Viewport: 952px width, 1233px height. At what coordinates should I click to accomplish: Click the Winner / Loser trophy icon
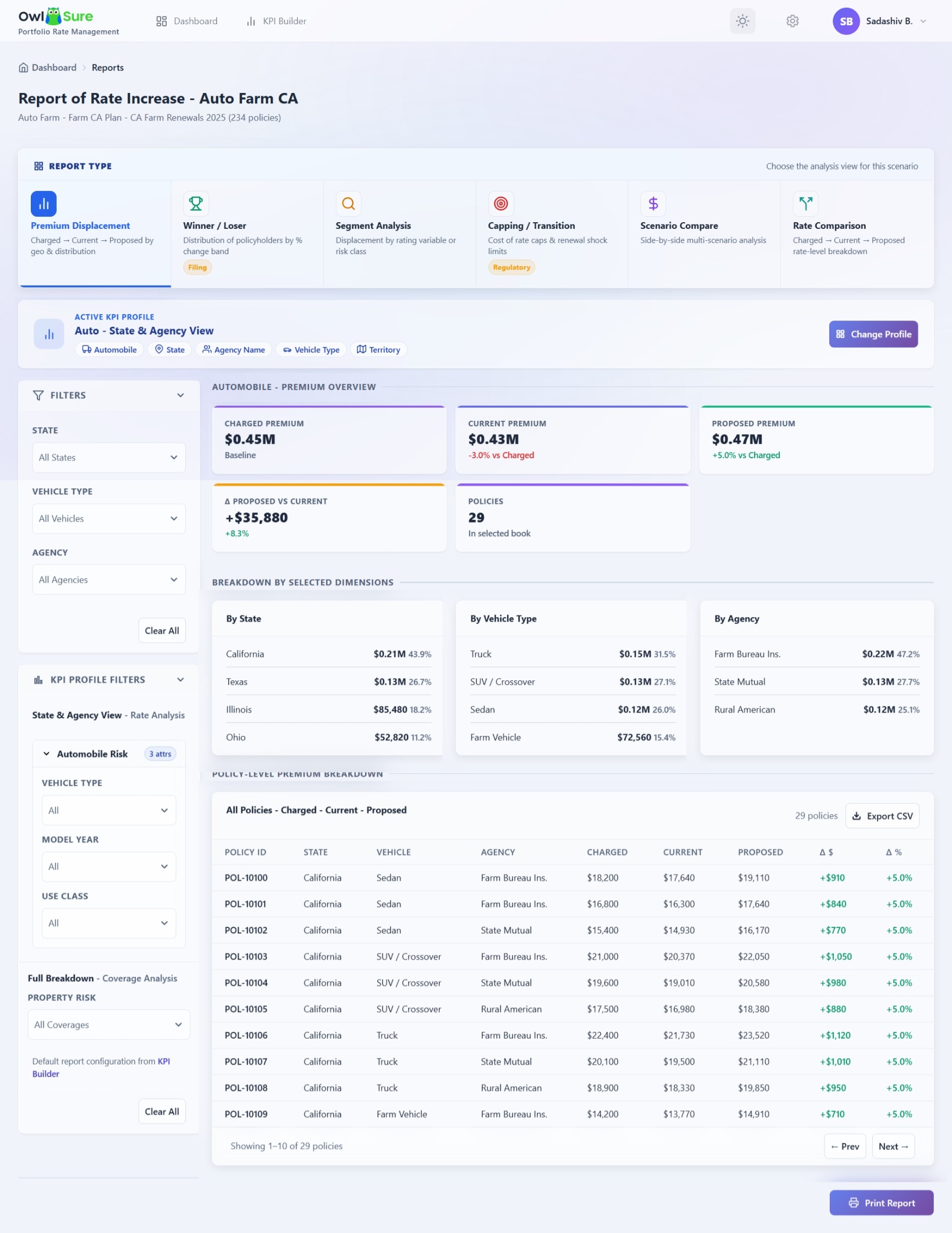[196, 204]
